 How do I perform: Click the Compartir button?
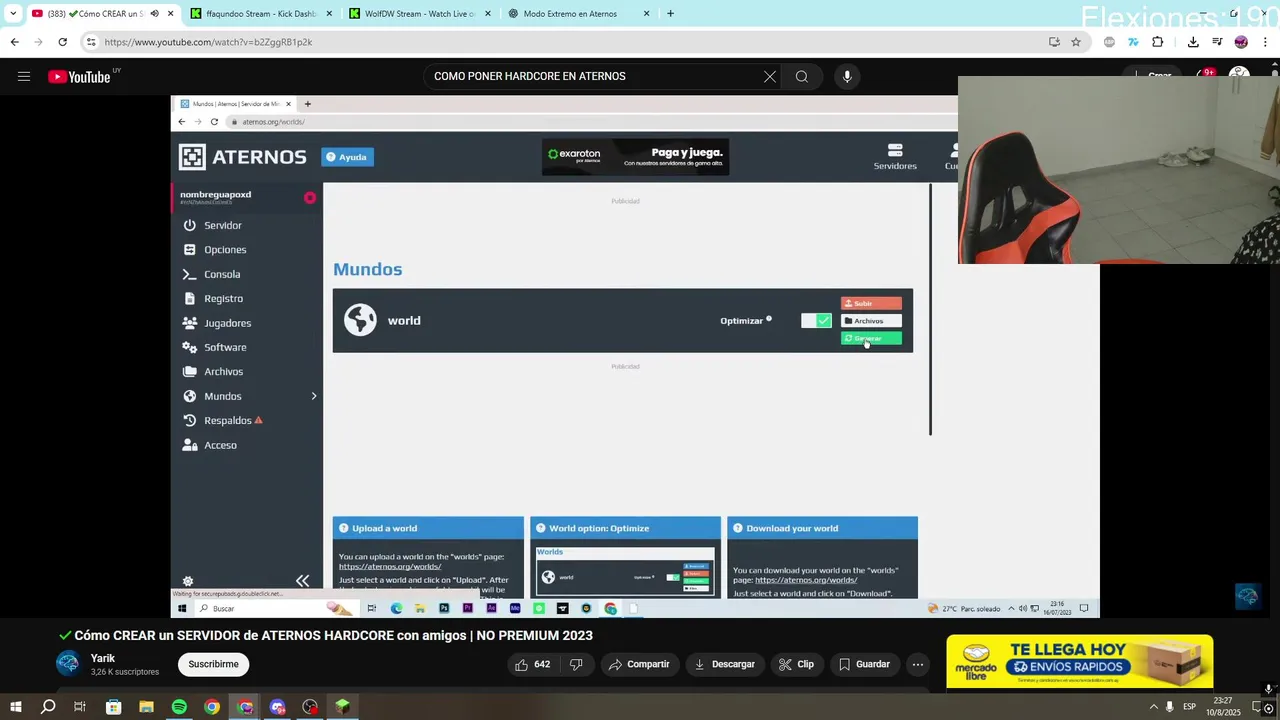pyautogui.click(x=639, y=664)
